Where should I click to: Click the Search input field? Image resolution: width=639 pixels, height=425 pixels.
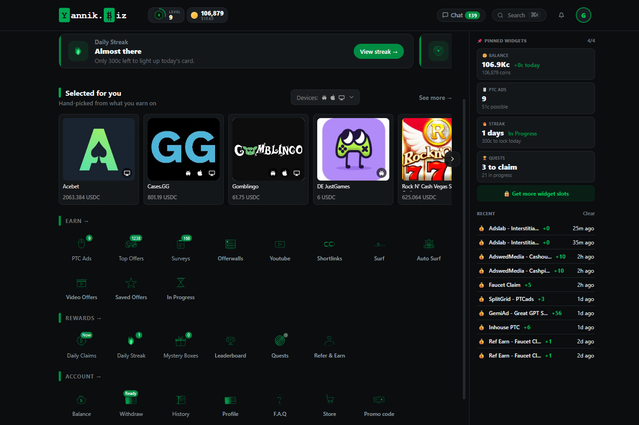pos(519,15)
